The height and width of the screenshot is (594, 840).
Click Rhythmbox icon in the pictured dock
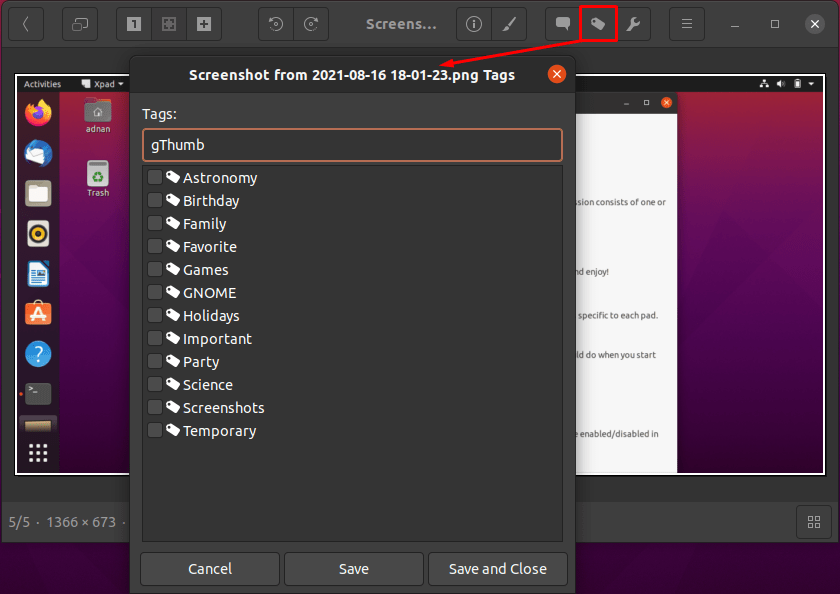[38, 234]
